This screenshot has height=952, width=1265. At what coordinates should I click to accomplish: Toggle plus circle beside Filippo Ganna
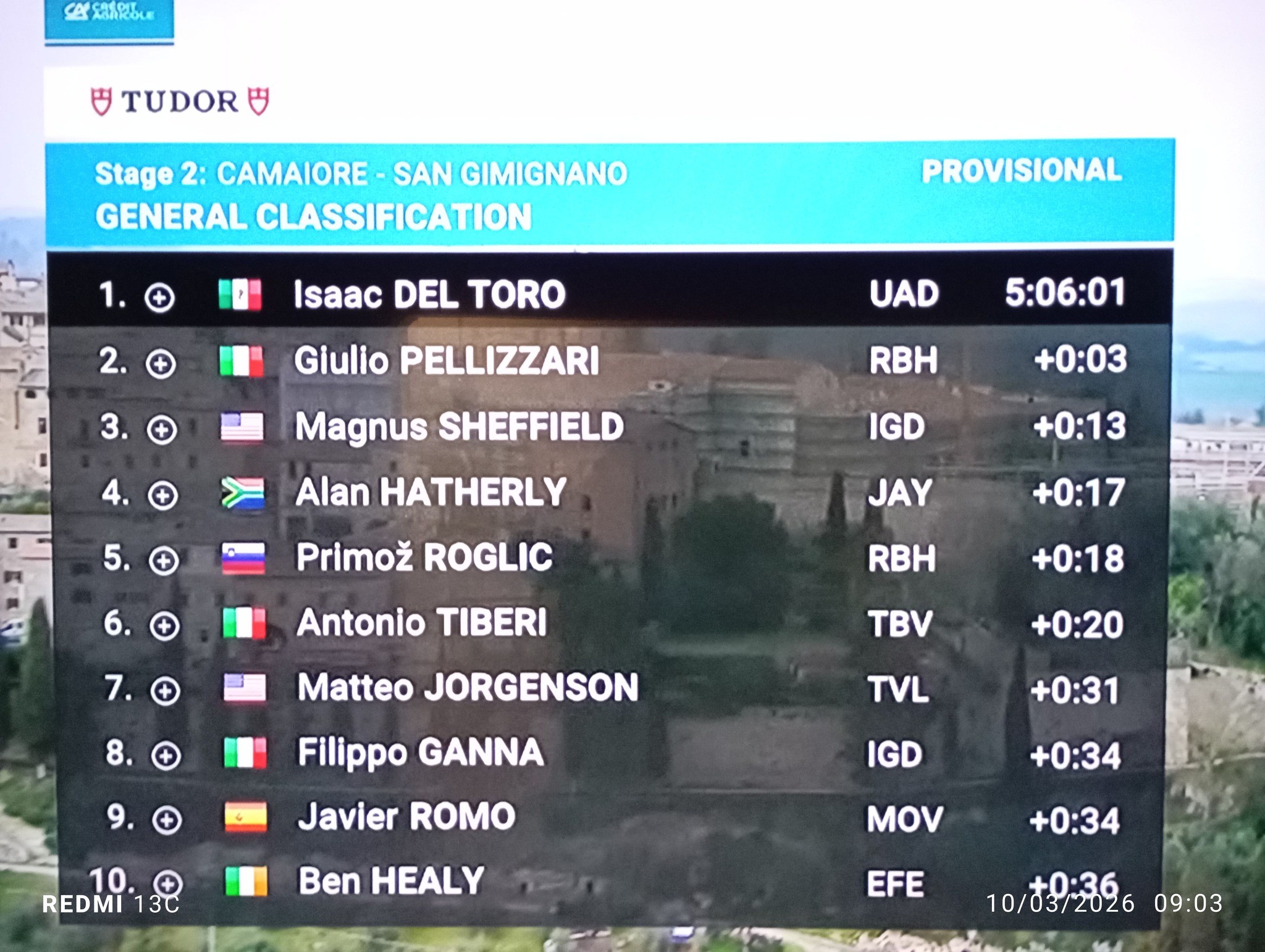166,756
